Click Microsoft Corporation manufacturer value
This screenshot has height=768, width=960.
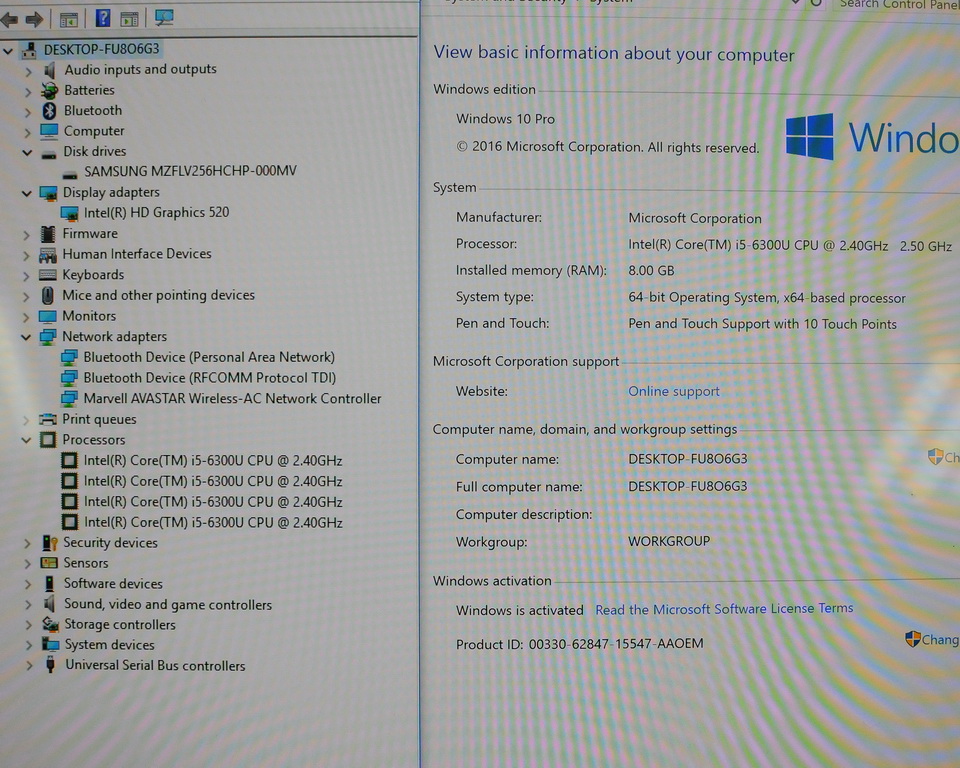695,219
